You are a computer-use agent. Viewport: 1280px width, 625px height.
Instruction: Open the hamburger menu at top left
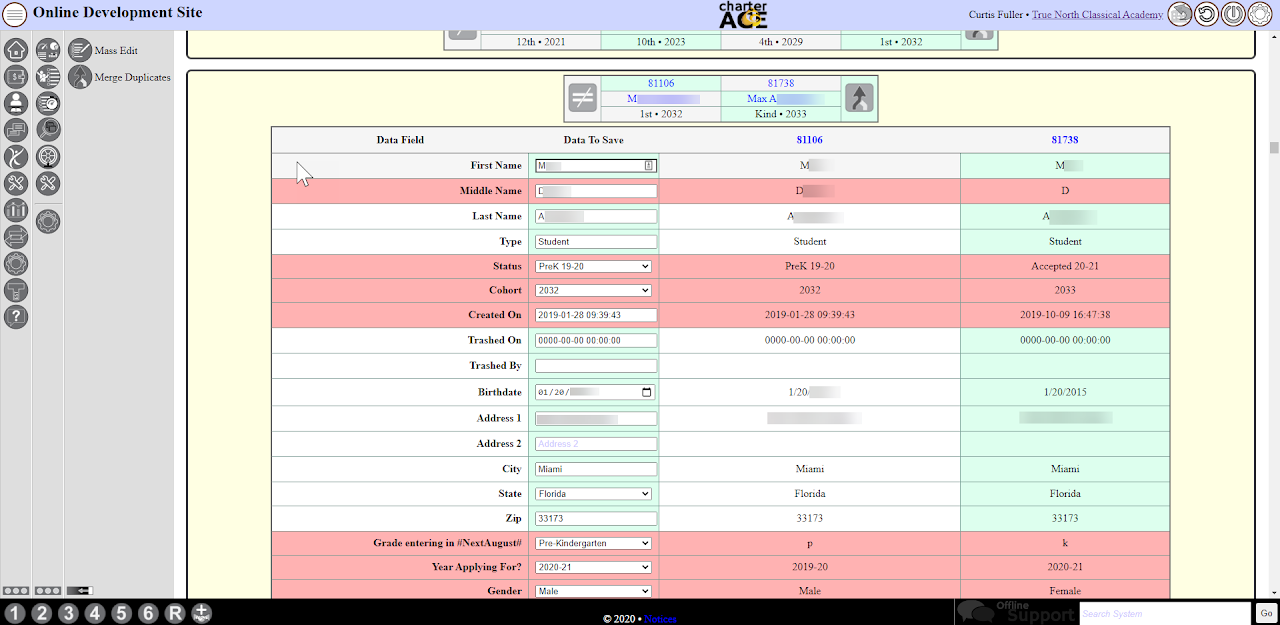pyautogui.click(x=16, y=15)
